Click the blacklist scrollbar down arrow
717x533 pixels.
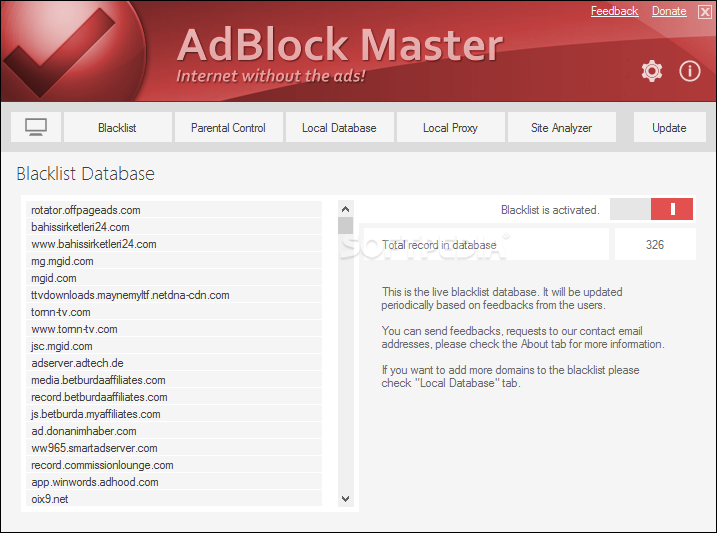[346, 499]
